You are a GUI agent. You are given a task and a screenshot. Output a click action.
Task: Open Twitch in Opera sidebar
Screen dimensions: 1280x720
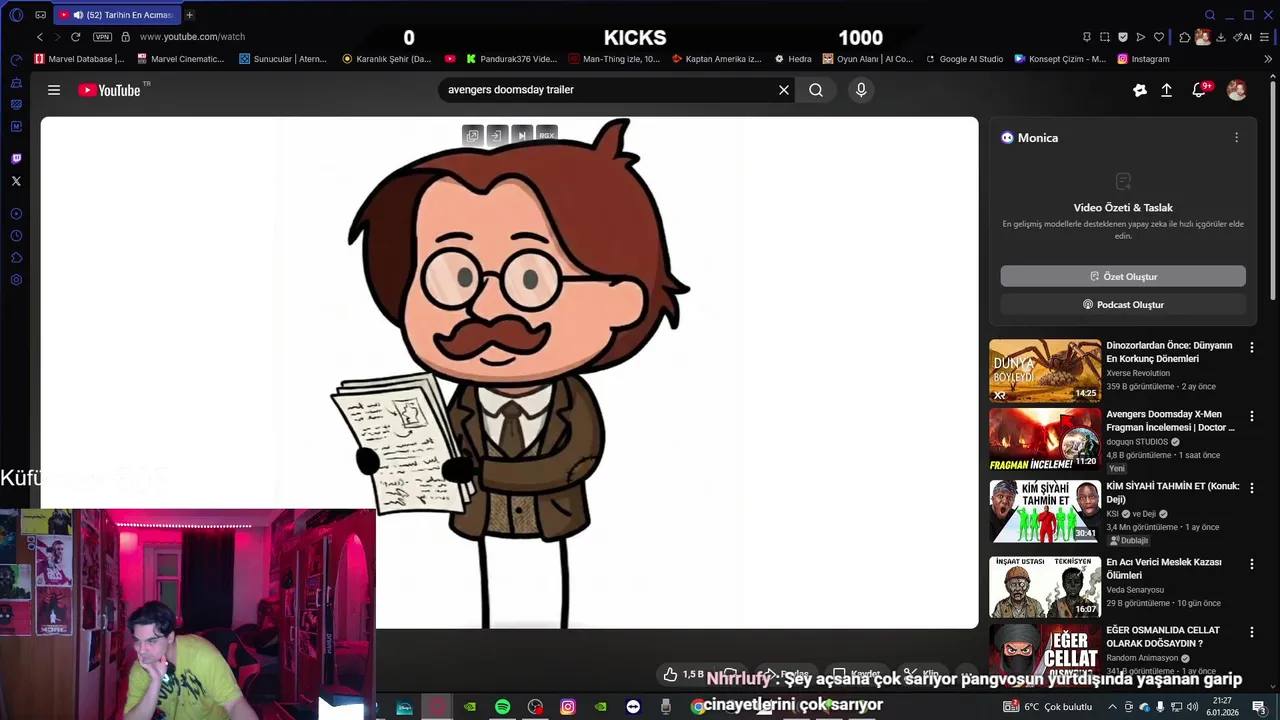[x=16, y=159]
